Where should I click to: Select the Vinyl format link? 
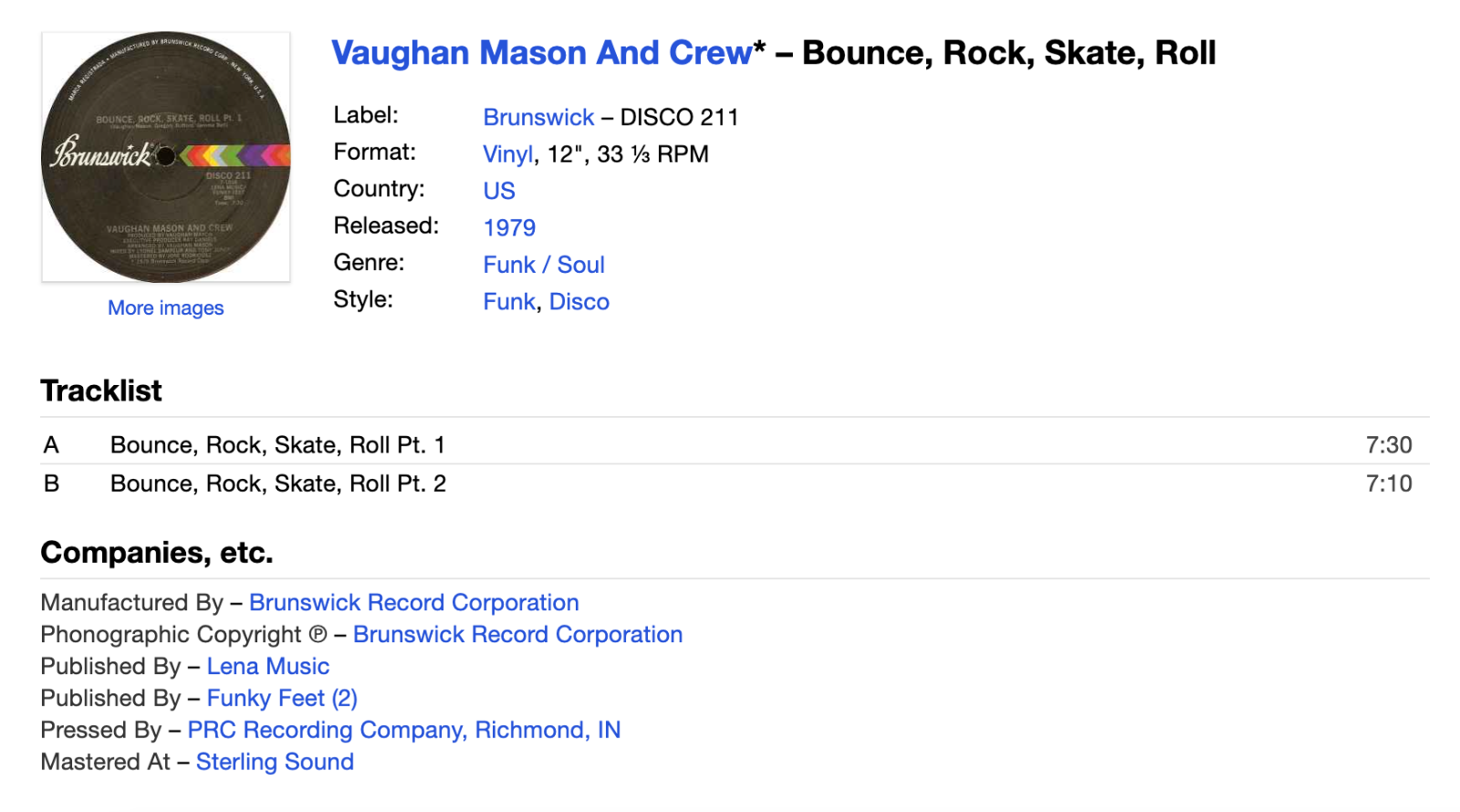507,154
